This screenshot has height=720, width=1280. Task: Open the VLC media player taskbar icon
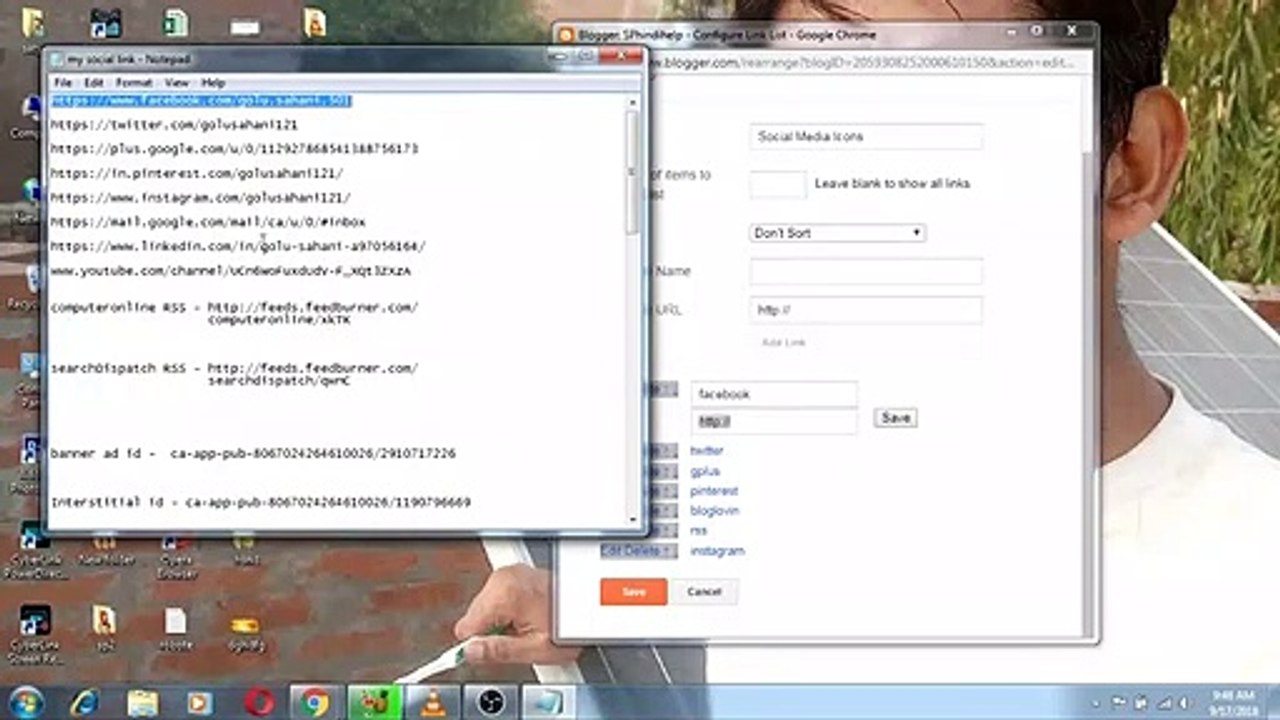pyautogui.click(x=432, y=702)
